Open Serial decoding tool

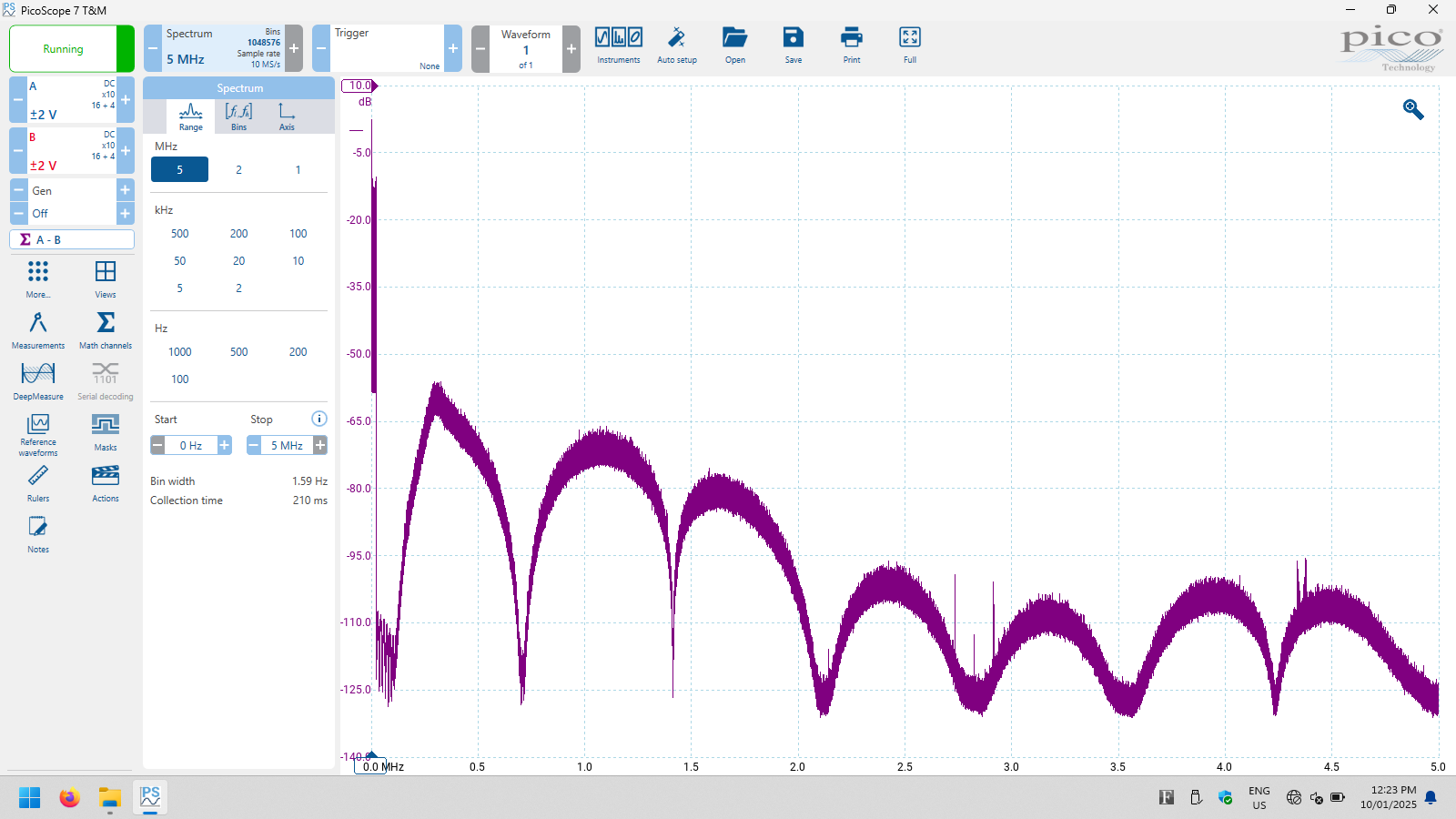pyautogui.click(x=106, y=380)
